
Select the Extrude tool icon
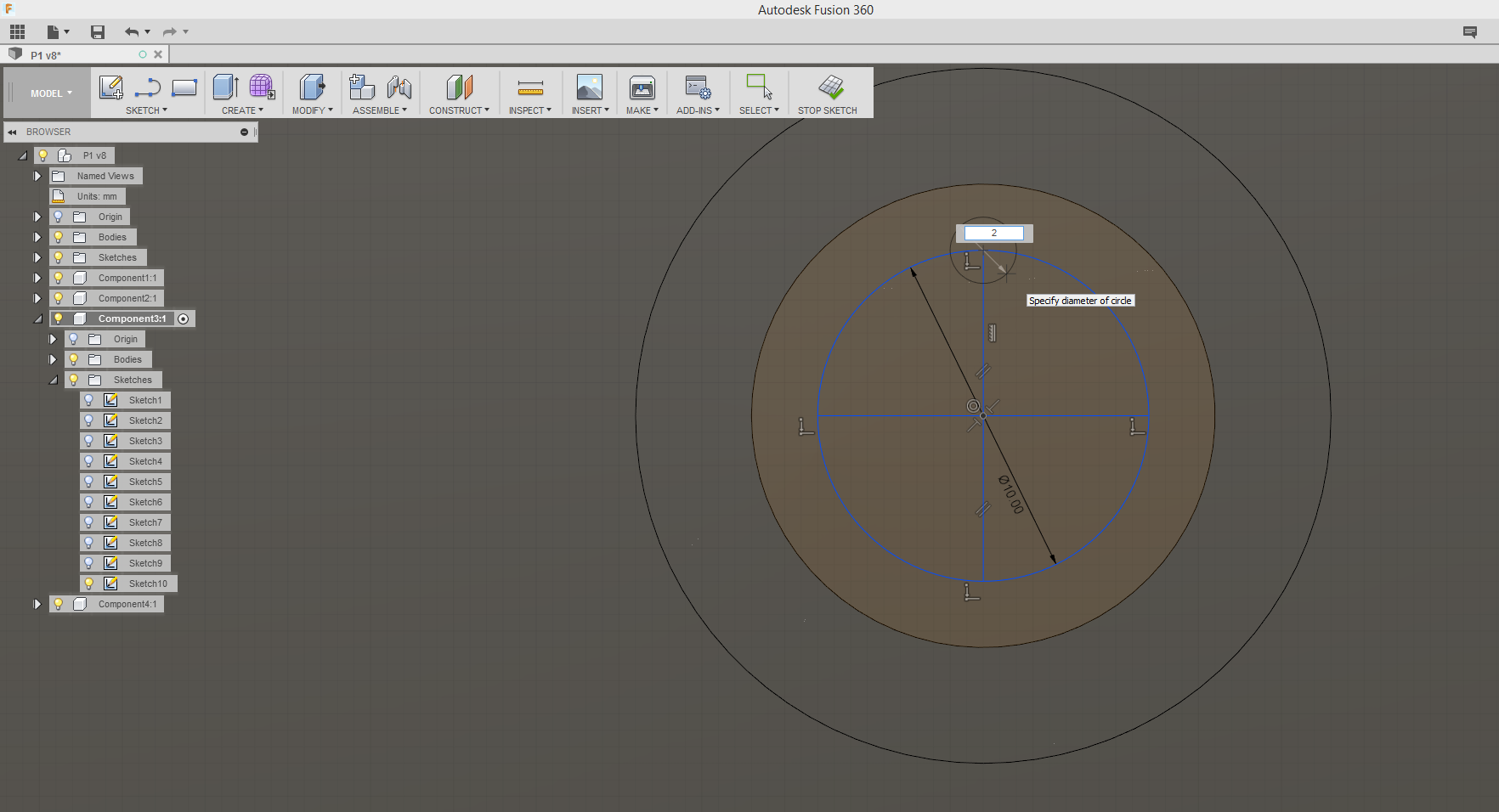(x=225, y=87)
